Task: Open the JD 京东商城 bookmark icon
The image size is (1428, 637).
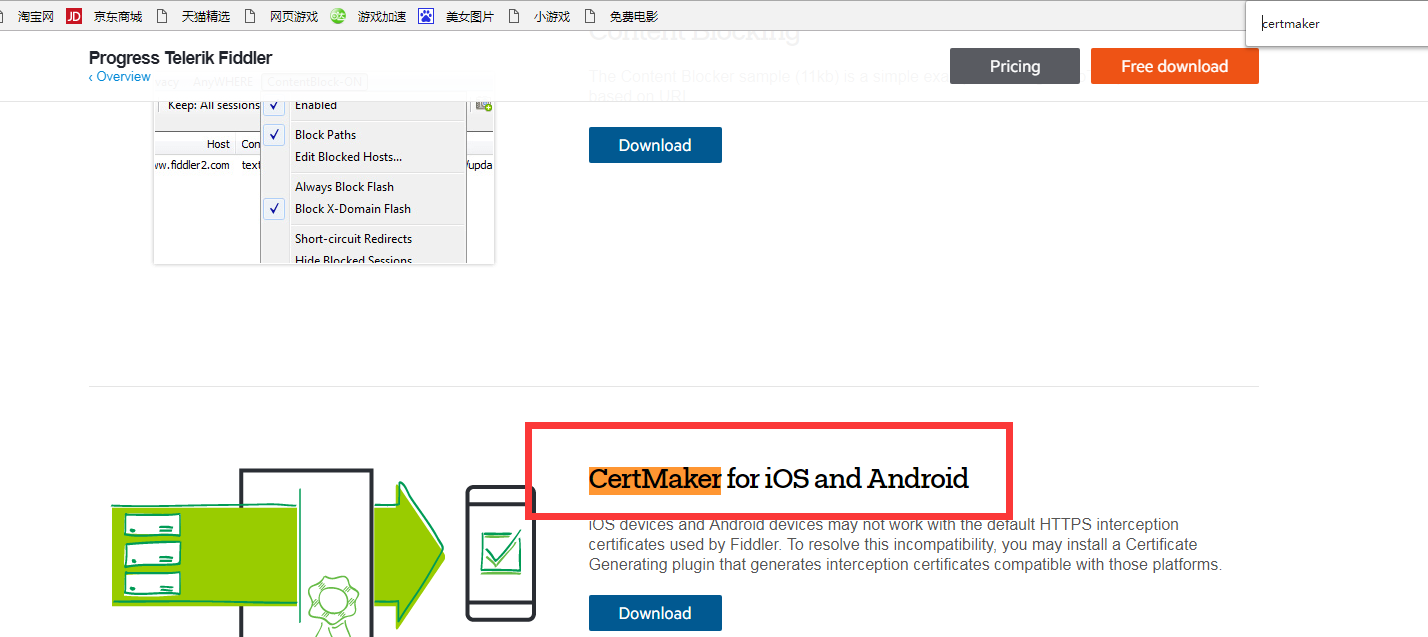Action: 74,16
